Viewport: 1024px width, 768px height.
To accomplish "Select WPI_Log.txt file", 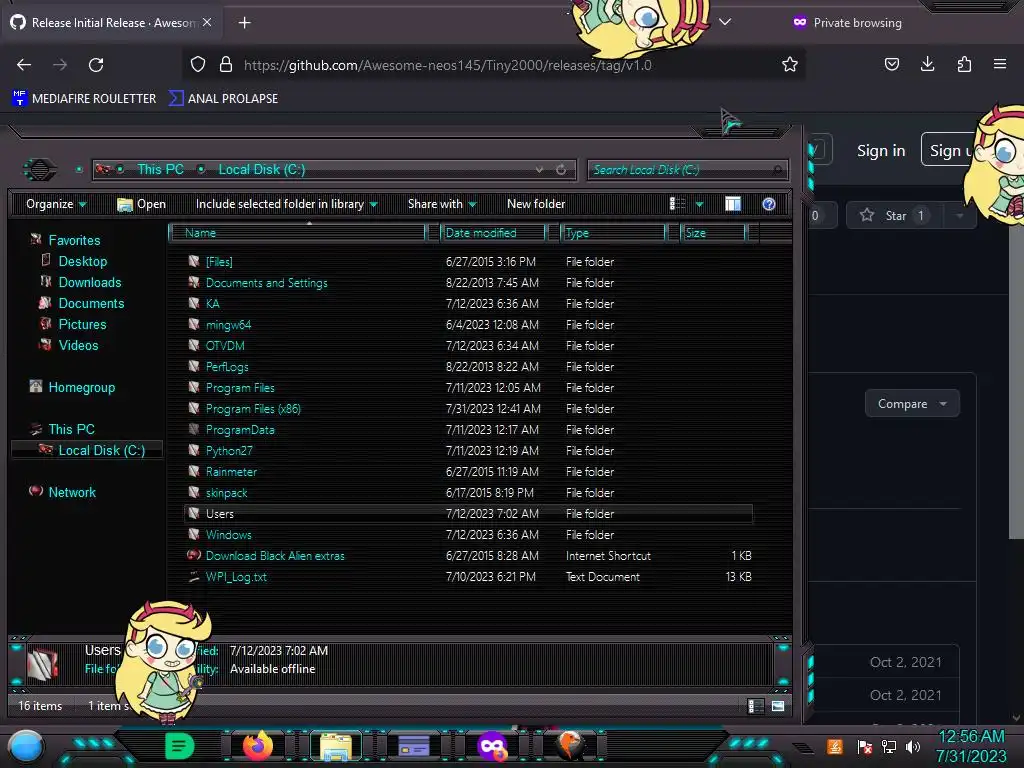I will click(236, 577).
